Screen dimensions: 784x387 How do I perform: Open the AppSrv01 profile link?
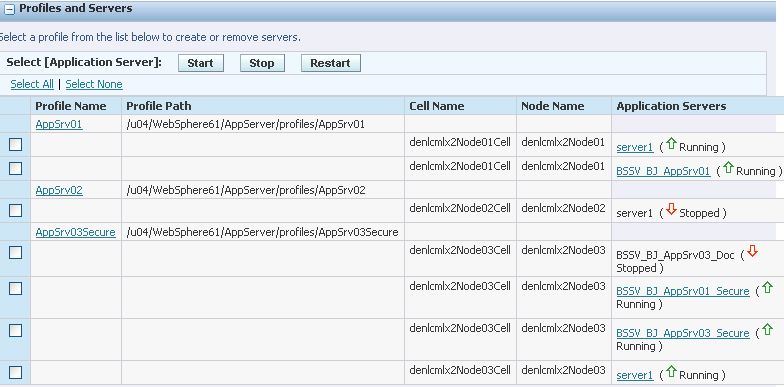[59, 124]
